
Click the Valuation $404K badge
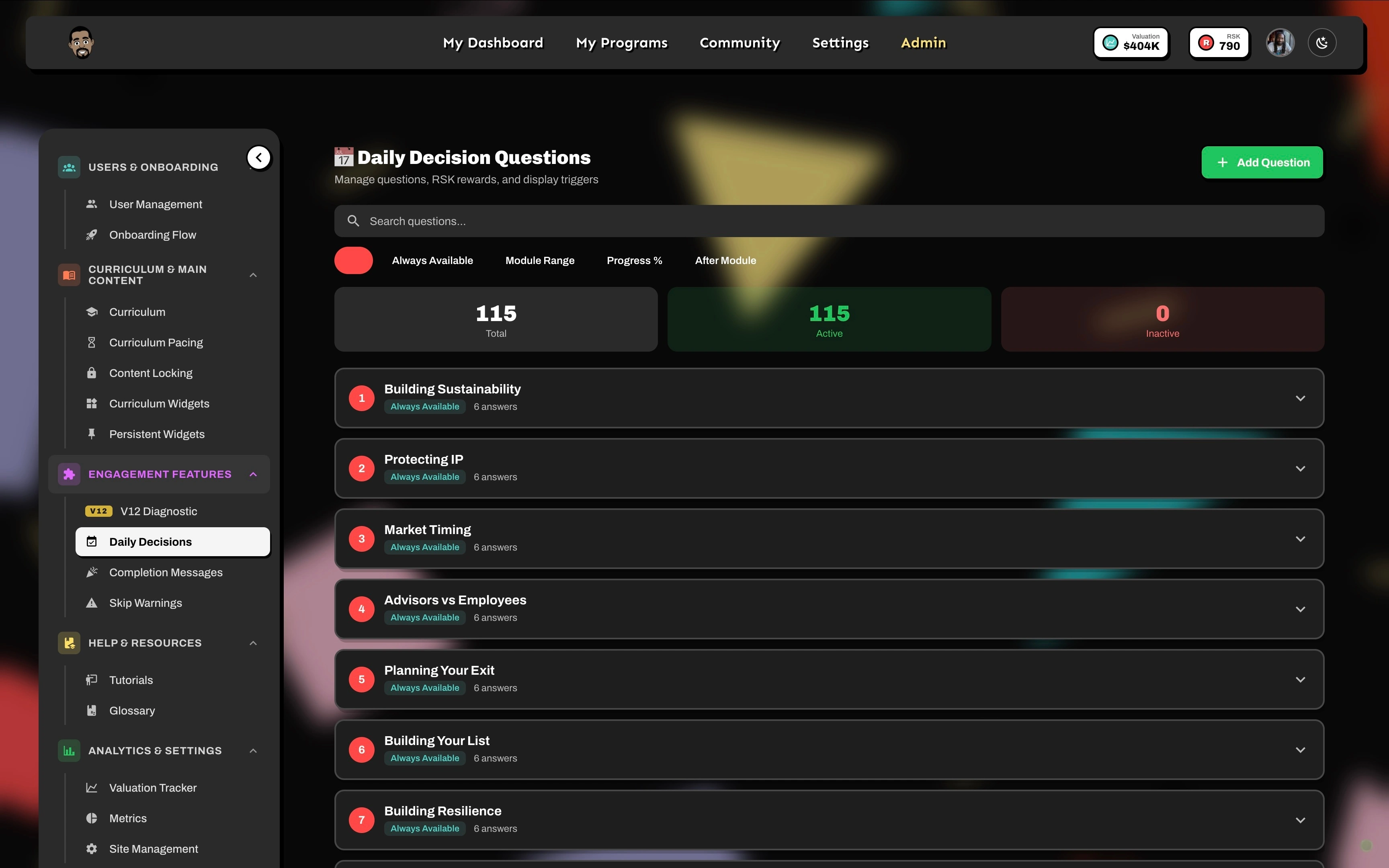tap(1131, 43)
